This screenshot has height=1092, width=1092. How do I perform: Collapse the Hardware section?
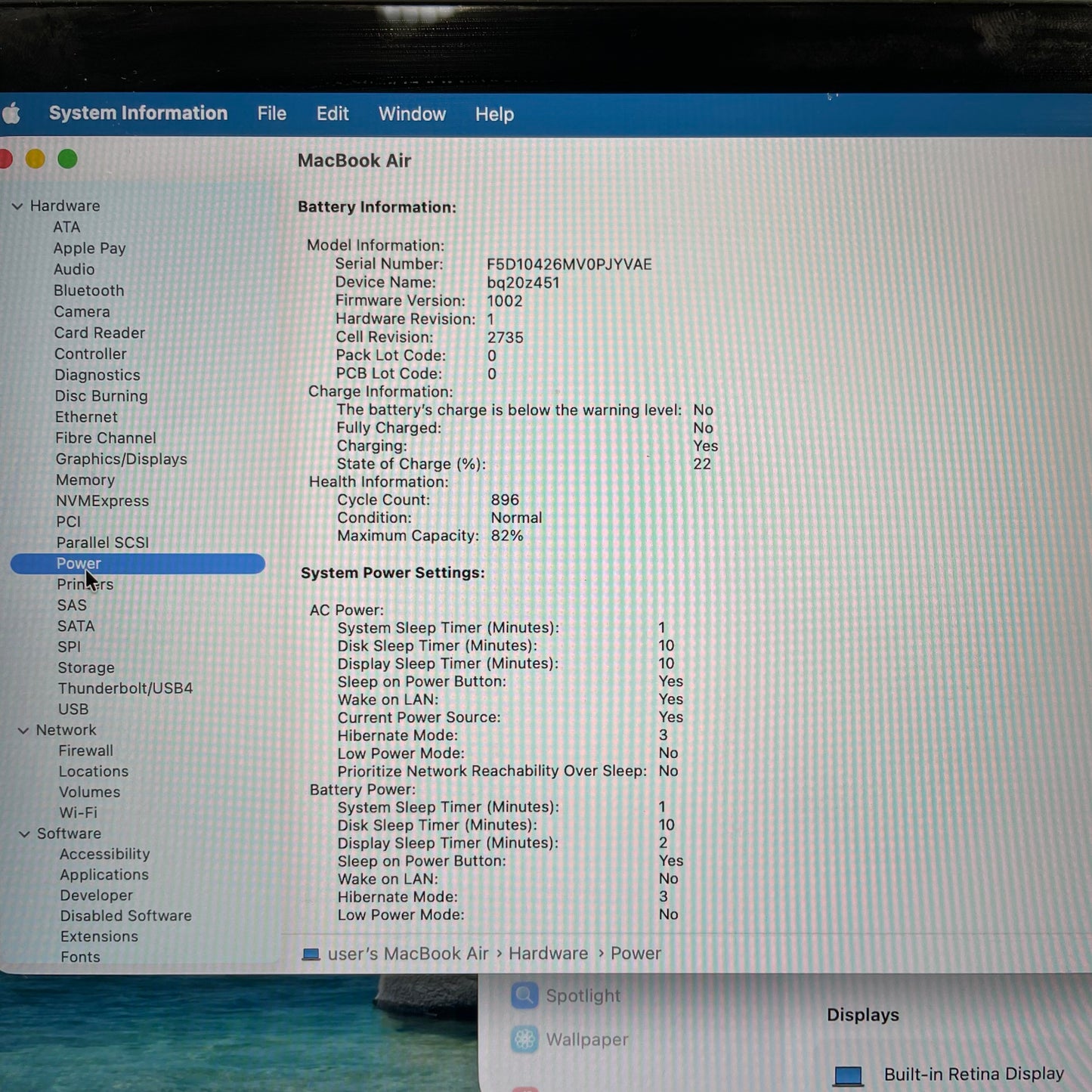click(17, 206)
